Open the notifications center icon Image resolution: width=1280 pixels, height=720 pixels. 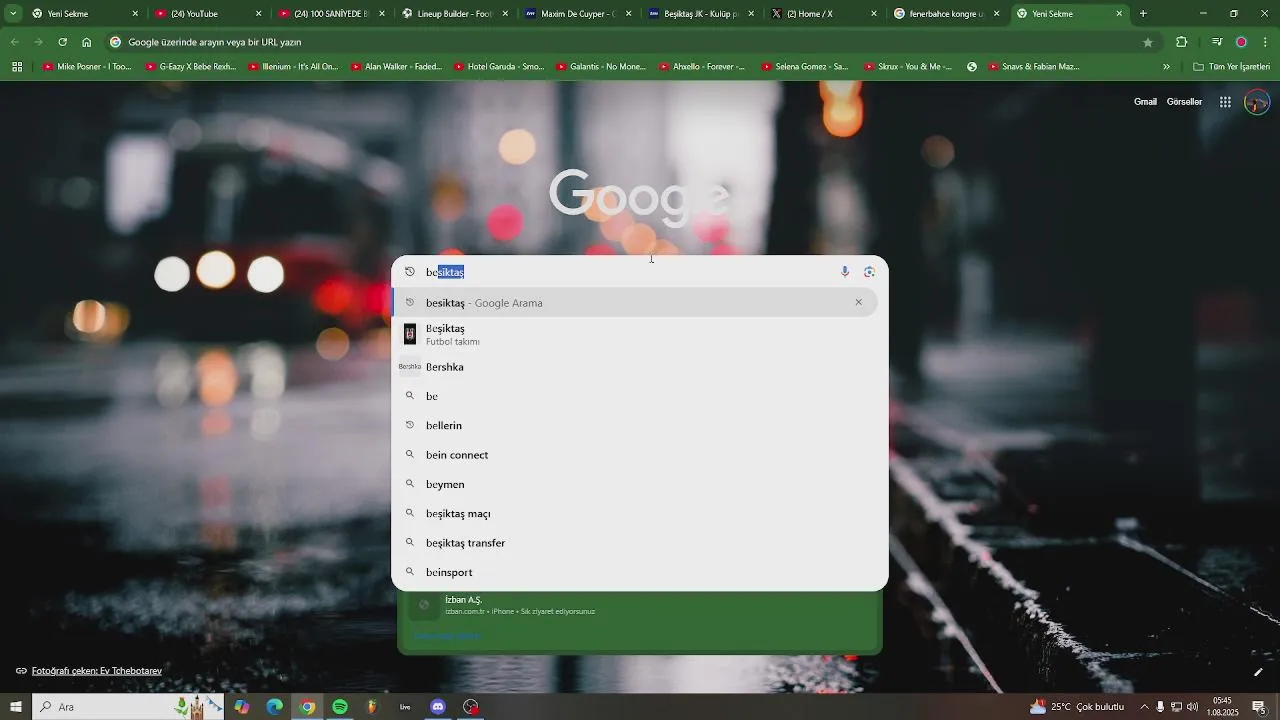1259,707
